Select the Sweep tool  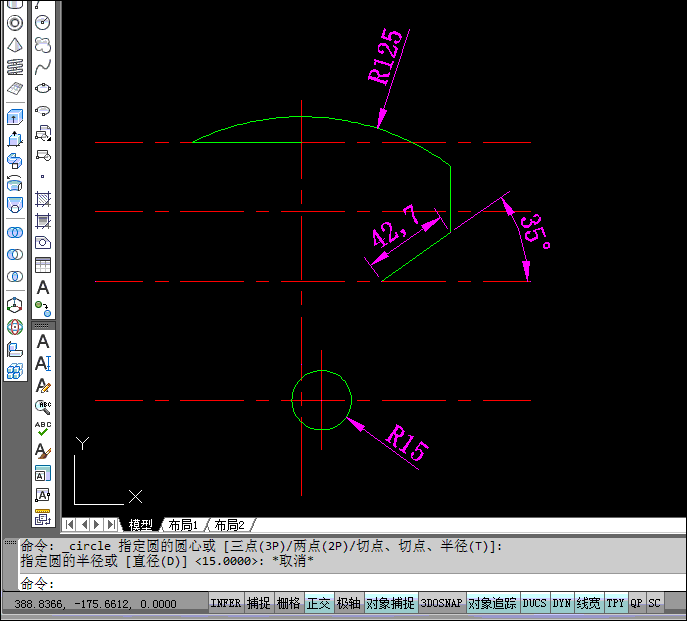tap(15, 161)
